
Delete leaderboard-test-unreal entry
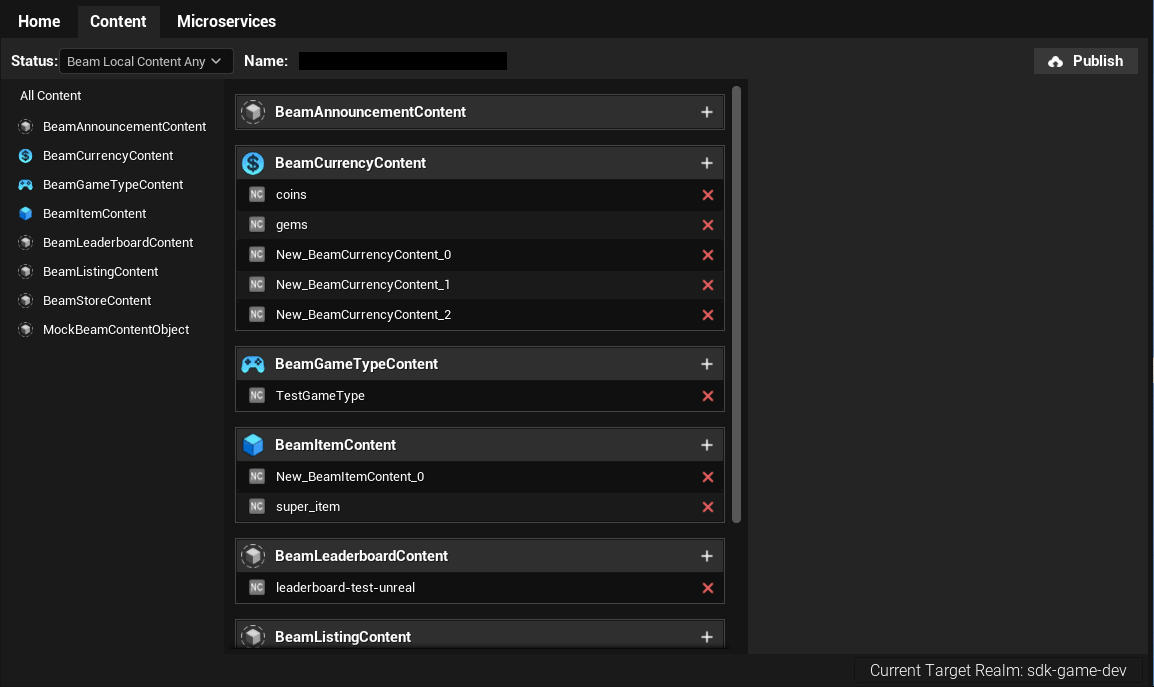[708, 588]
